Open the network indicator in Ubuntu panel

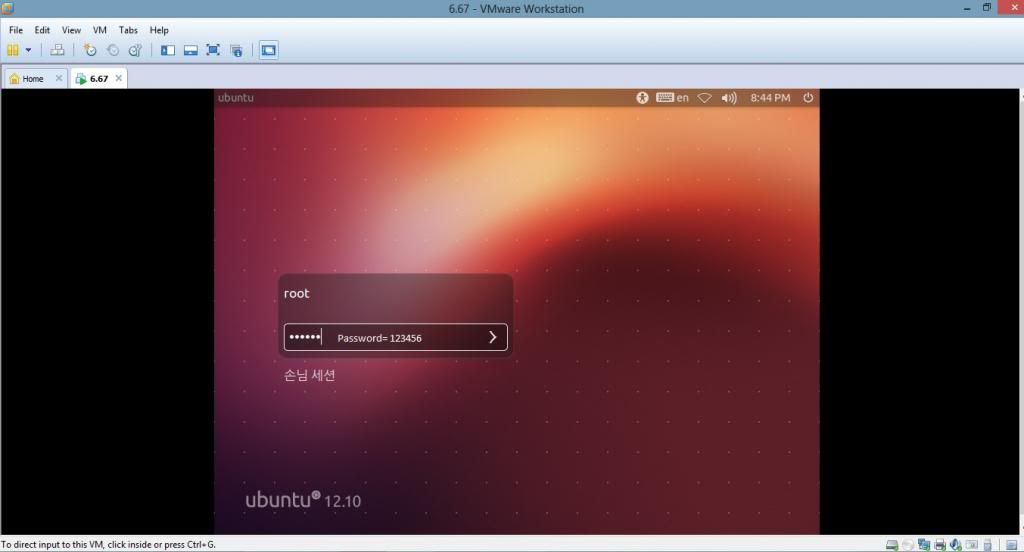pyautogui.click(x=704, y=98)
